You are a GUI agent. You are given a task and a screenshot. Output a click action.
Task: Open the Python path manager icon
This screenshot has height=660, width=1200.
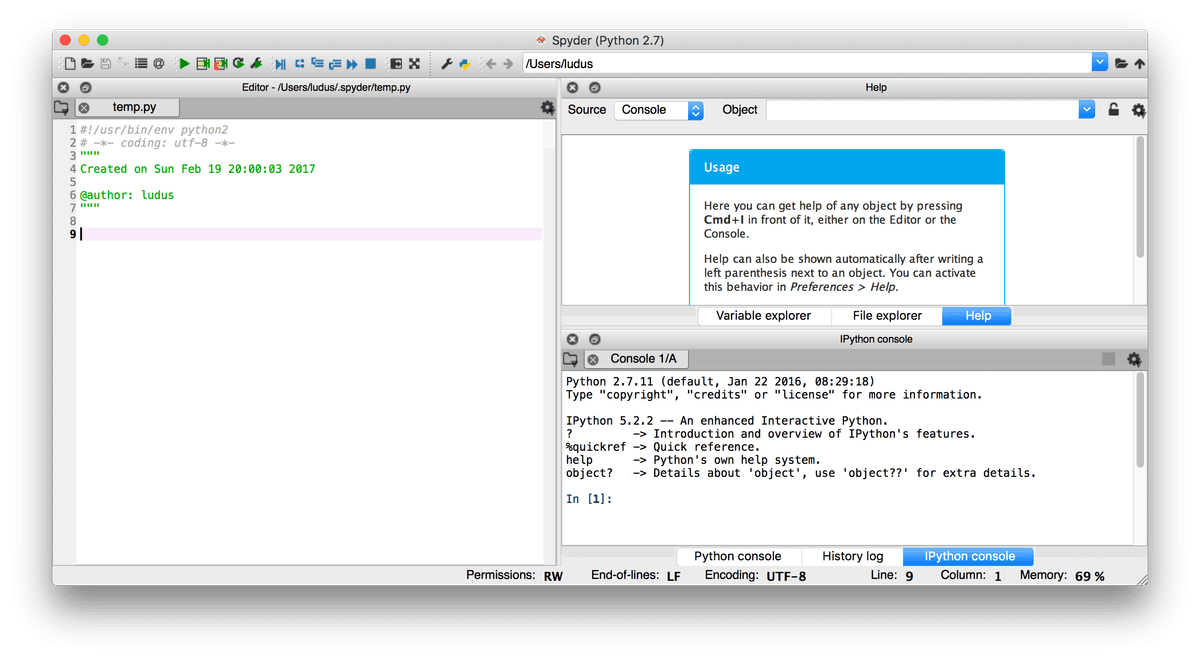(x=465, y=64)
